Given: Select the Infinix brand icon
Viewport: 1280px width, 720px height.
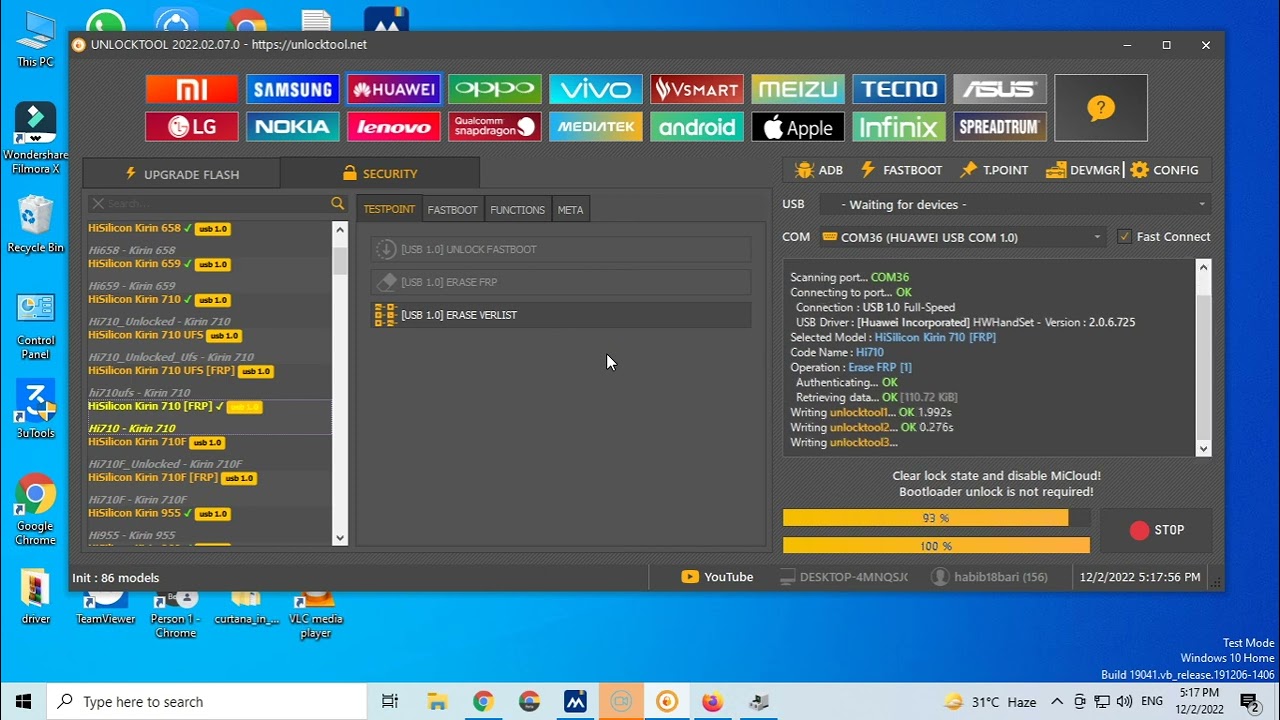Looking at the screenshot, I should [x=899, y=127].
